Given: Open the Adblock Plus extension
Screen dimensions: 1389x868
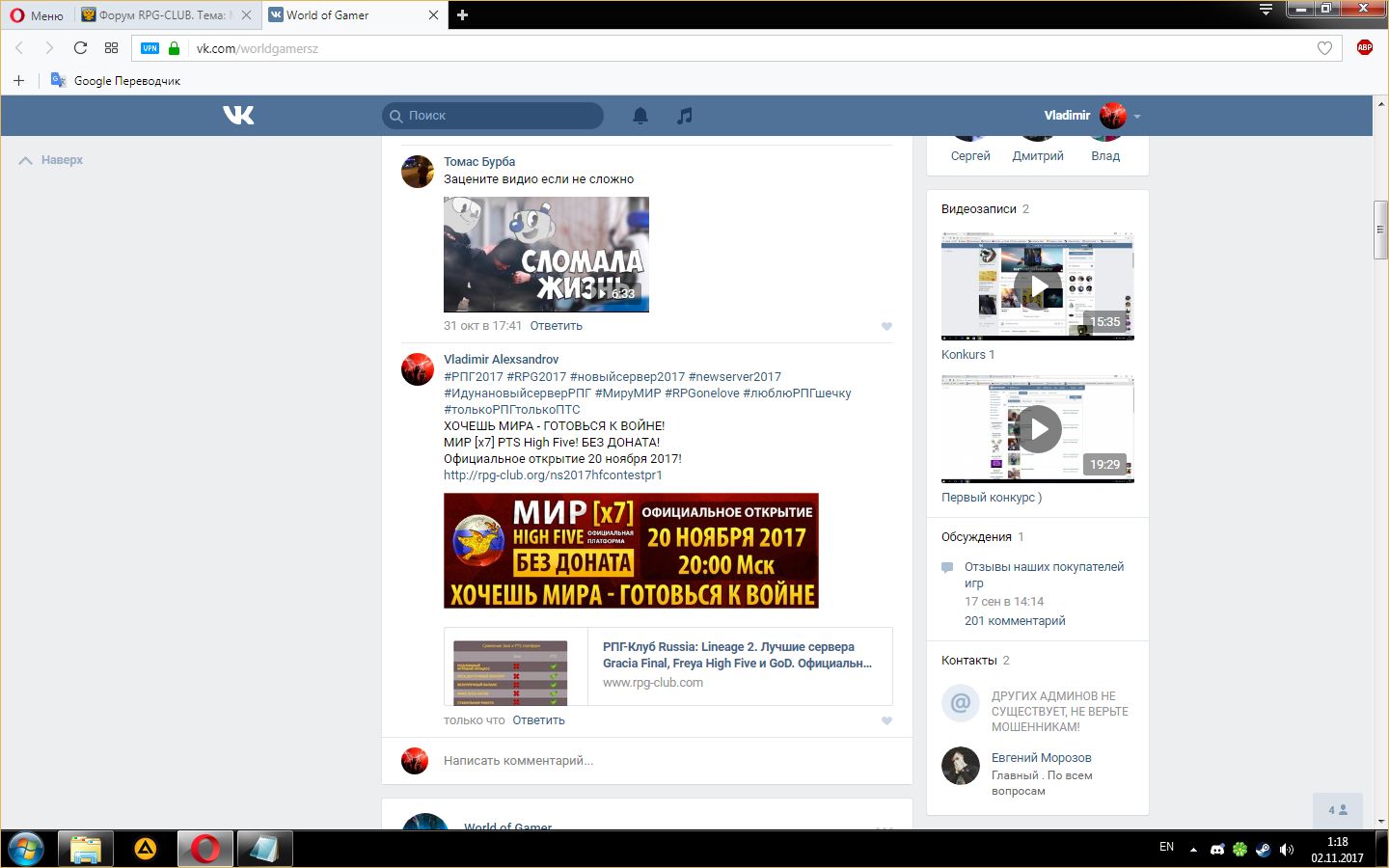Looking at the screenshot, I should pos(1364,48).
